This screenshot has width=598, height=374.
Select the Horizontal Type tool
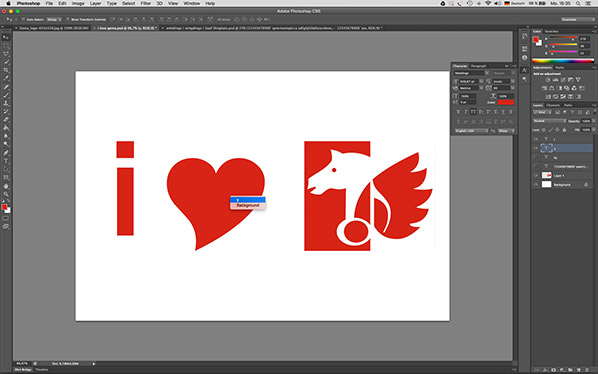click(x=6, y=161)
